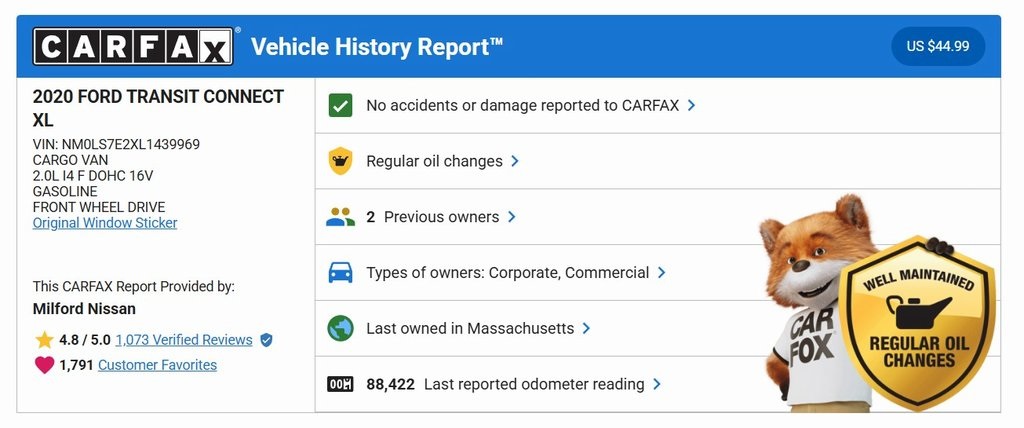Click the blue verified shield badge
The width and height of the screenshot is (1024, 428).
(266, 340)
